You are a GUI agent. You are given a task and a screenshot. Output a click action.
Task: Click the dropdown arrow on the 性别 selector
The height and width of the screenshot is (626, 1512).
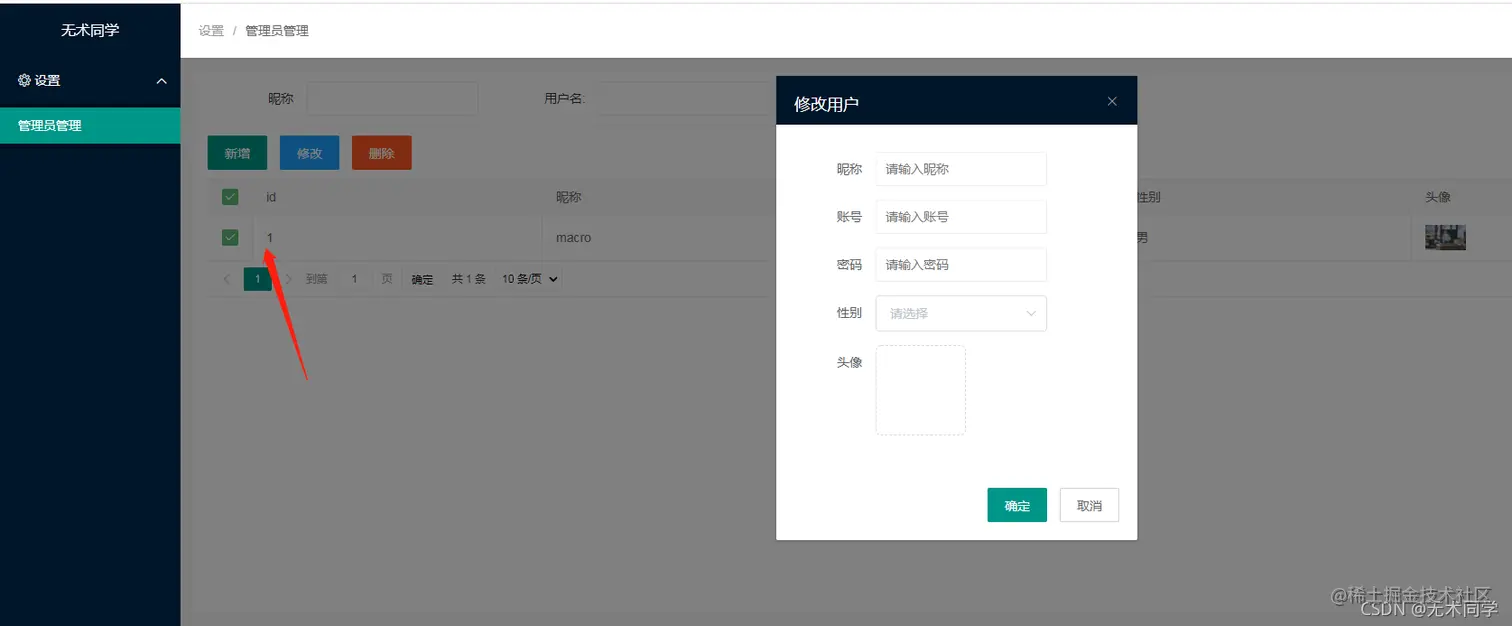pos(1031,313)
